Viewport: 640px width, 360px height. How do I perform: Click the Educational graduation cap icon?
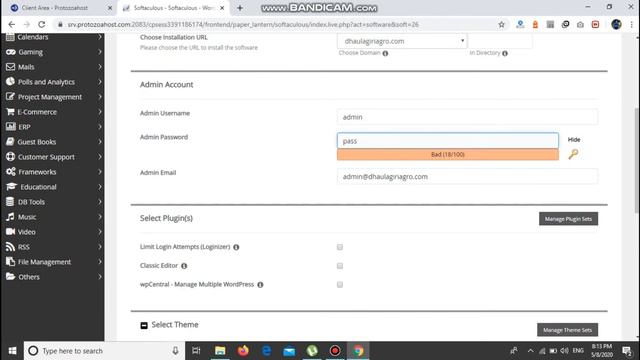(11, 187)
